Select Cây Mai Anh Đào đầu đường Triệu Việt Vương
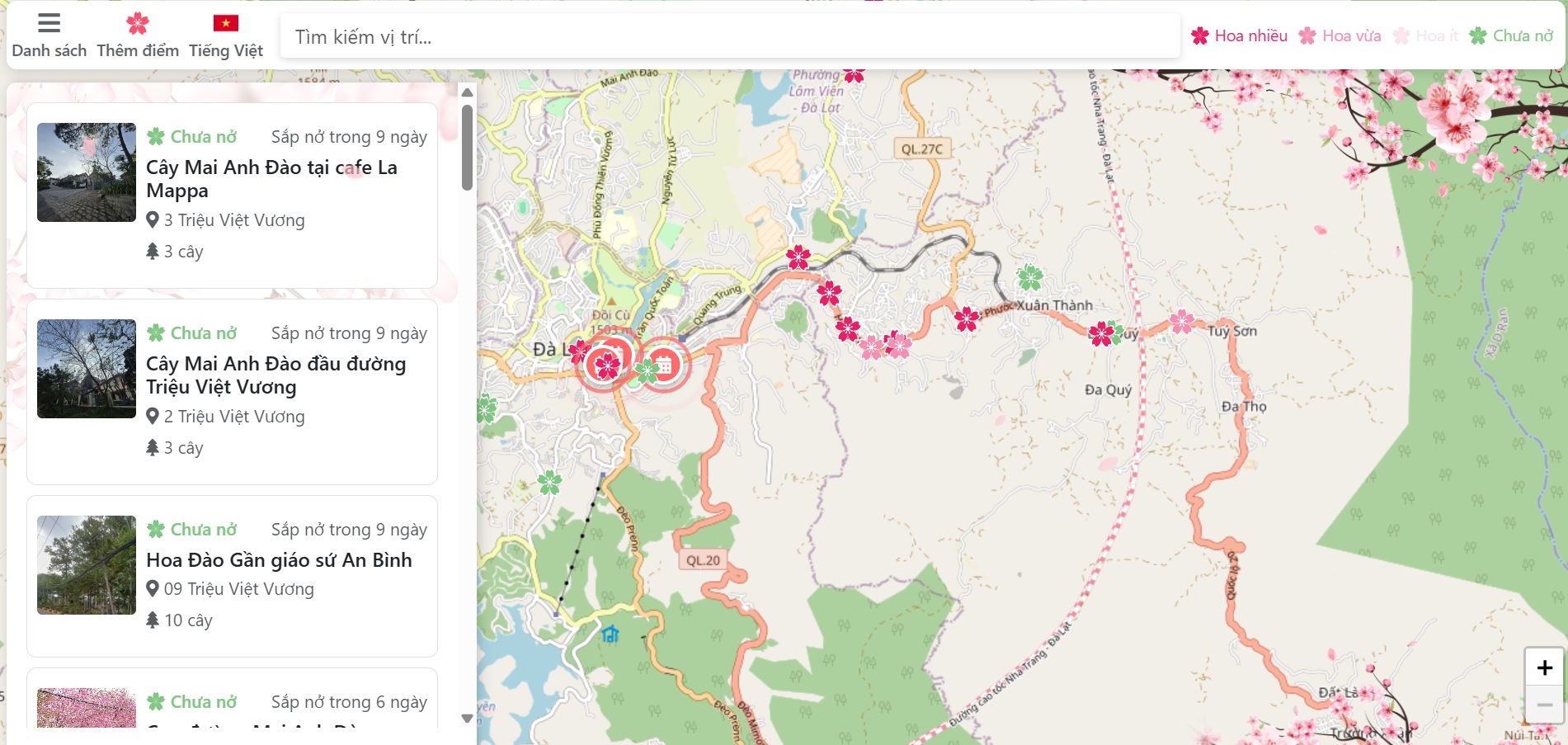1568x745 pixels. tap(275, 375)
